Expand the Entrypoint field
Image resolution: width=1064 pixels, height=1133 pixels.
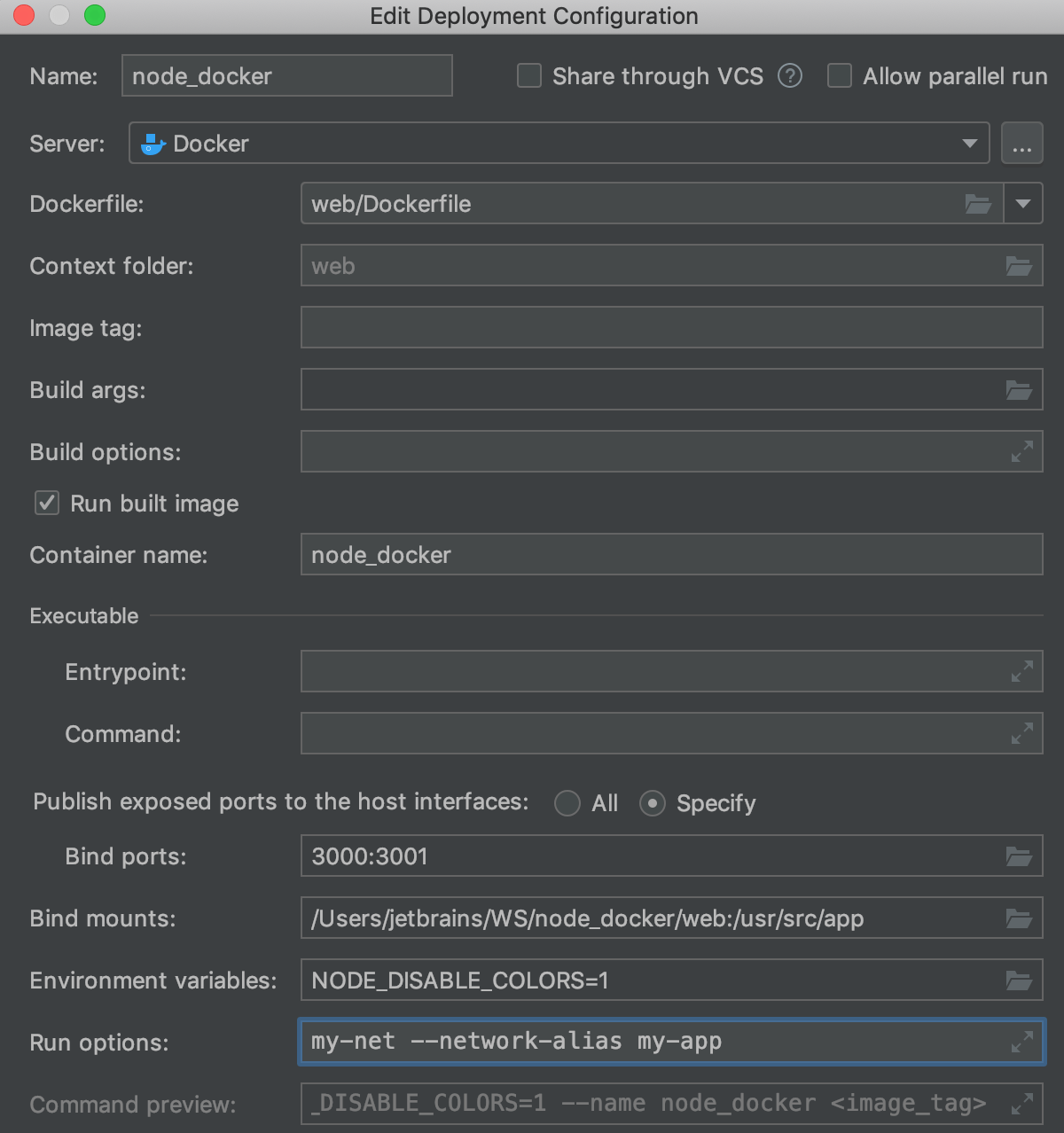tap(1022, 671)
